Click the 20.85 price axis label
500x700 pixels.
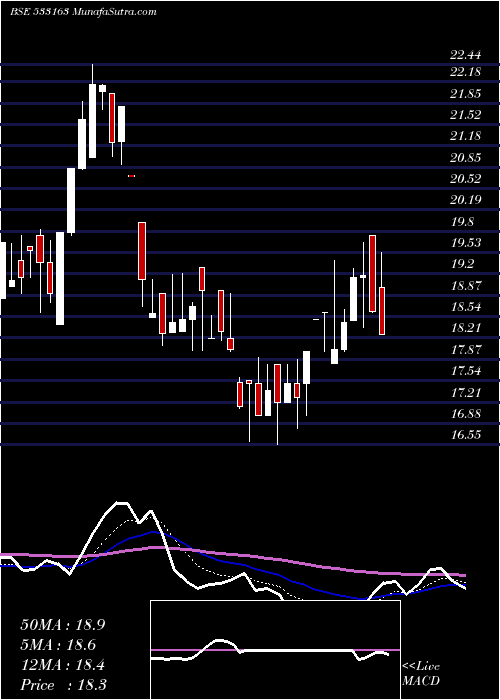466,158
